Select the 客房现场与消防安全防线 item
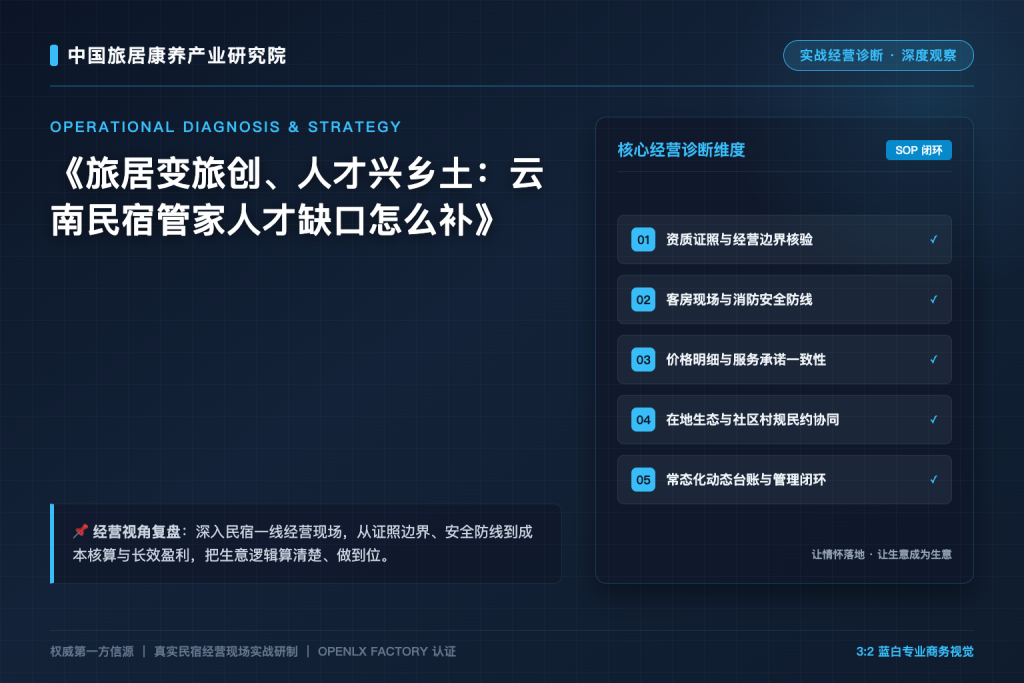The width and height of the screenshot is (1024, 683). click(784, 300)
